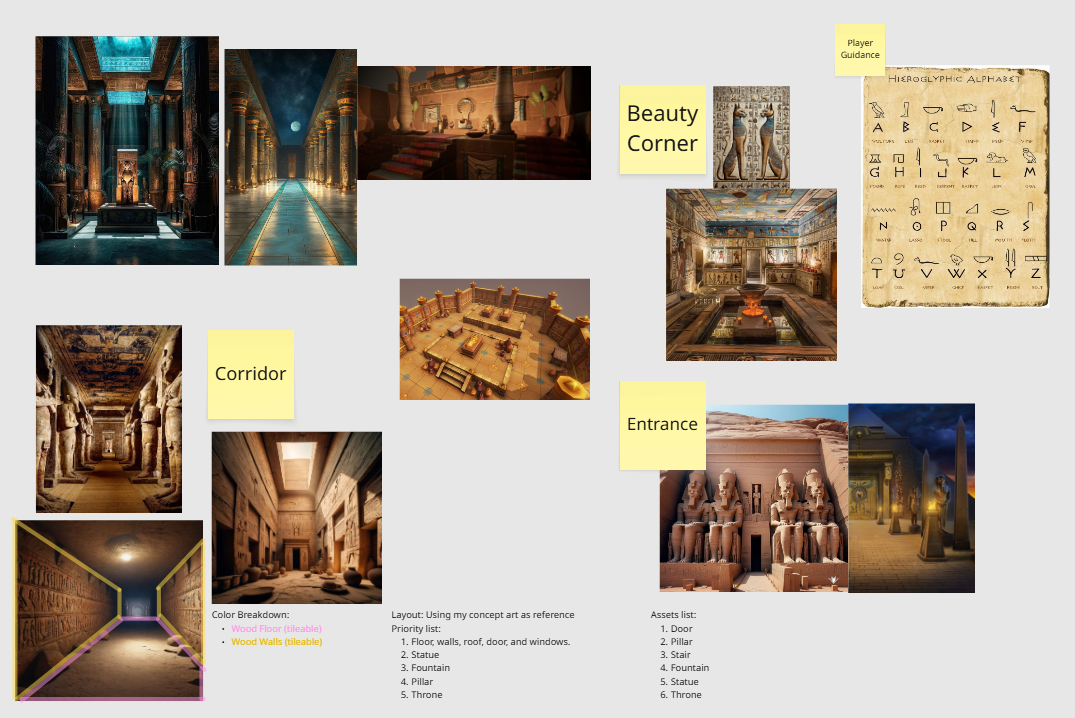Select the yellow Corridor sticky note
1075x718 pixels.
click(x=250, y=374)
